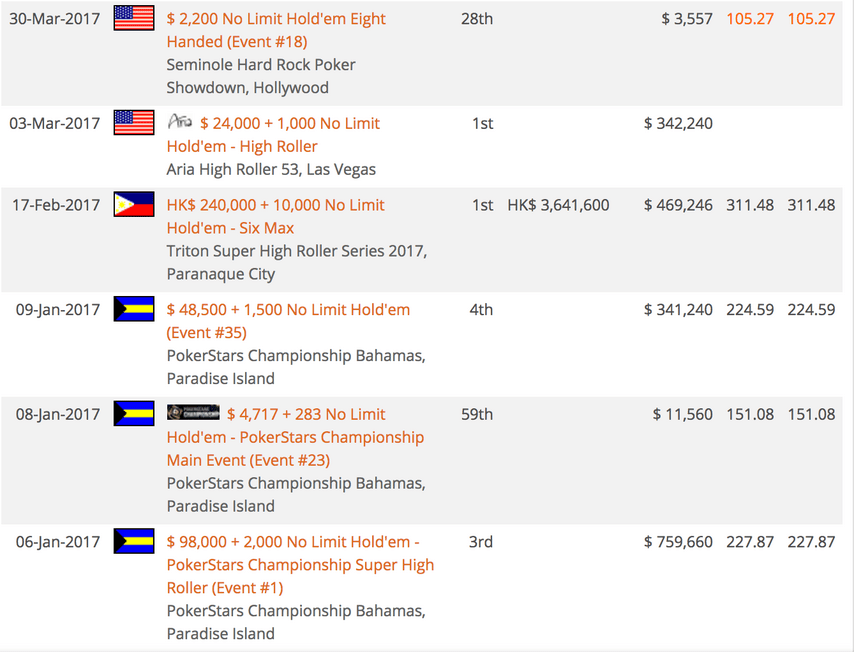Open the $24,000 + 1,000 High Roller event link
The width and height of the screenshot is (854, 652).
[x=273, y=135]
